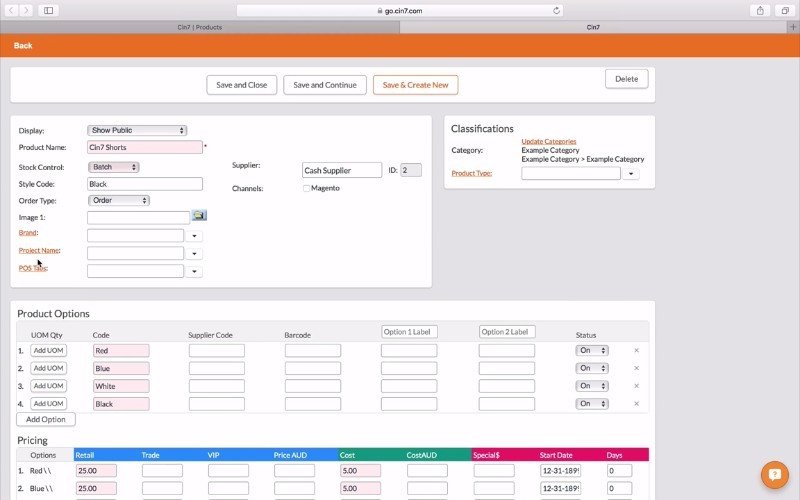Click the Style Code field
This screenshot has height=500, width=800.
145,184
